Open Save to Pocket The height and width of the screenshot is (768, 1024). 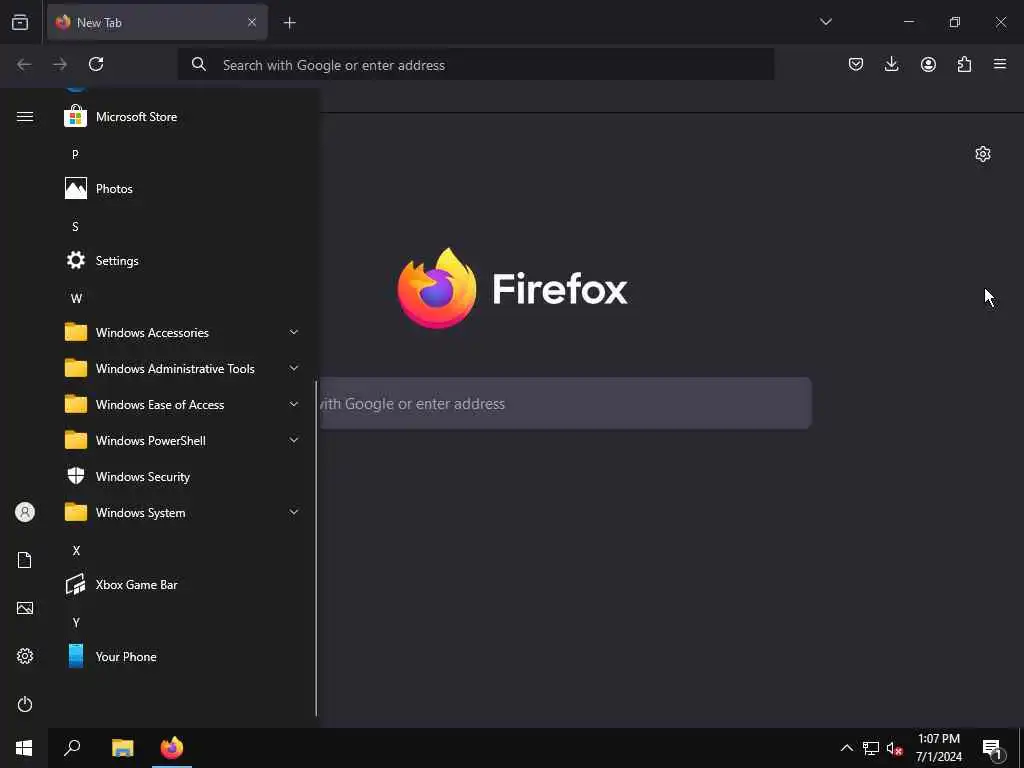pyautogui.click(x=856, y=64)
